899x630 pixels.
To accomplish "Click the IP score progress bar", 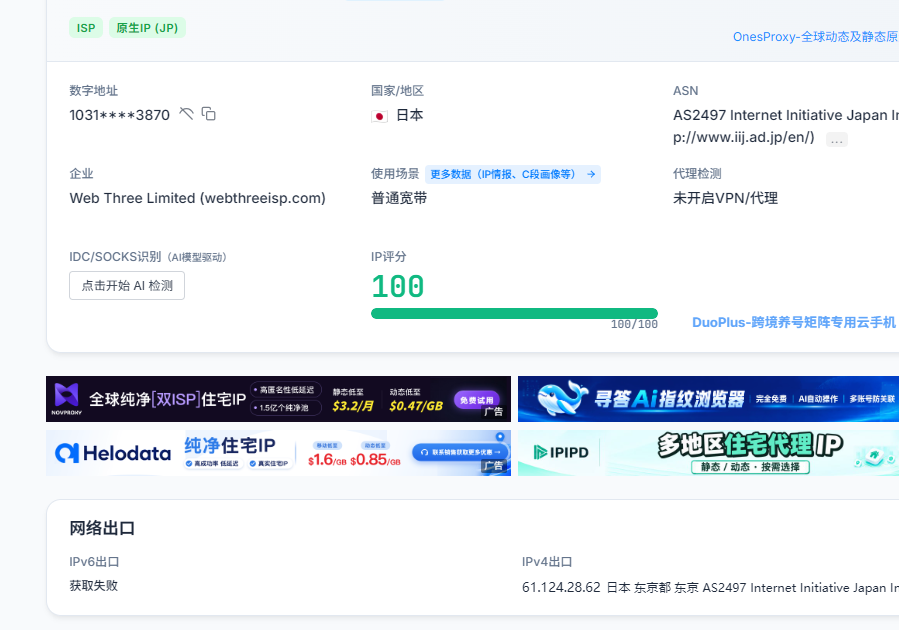I will pyautogui.click(x=514, y=313).
